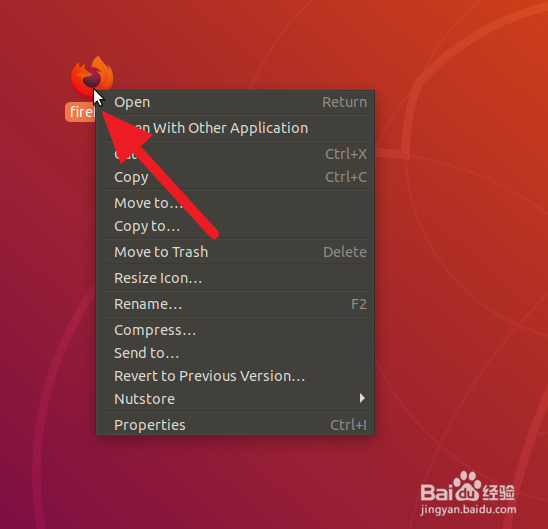Select Revert to Previous Version…
This screenshot has height=529, width=548.
(235, 376)
